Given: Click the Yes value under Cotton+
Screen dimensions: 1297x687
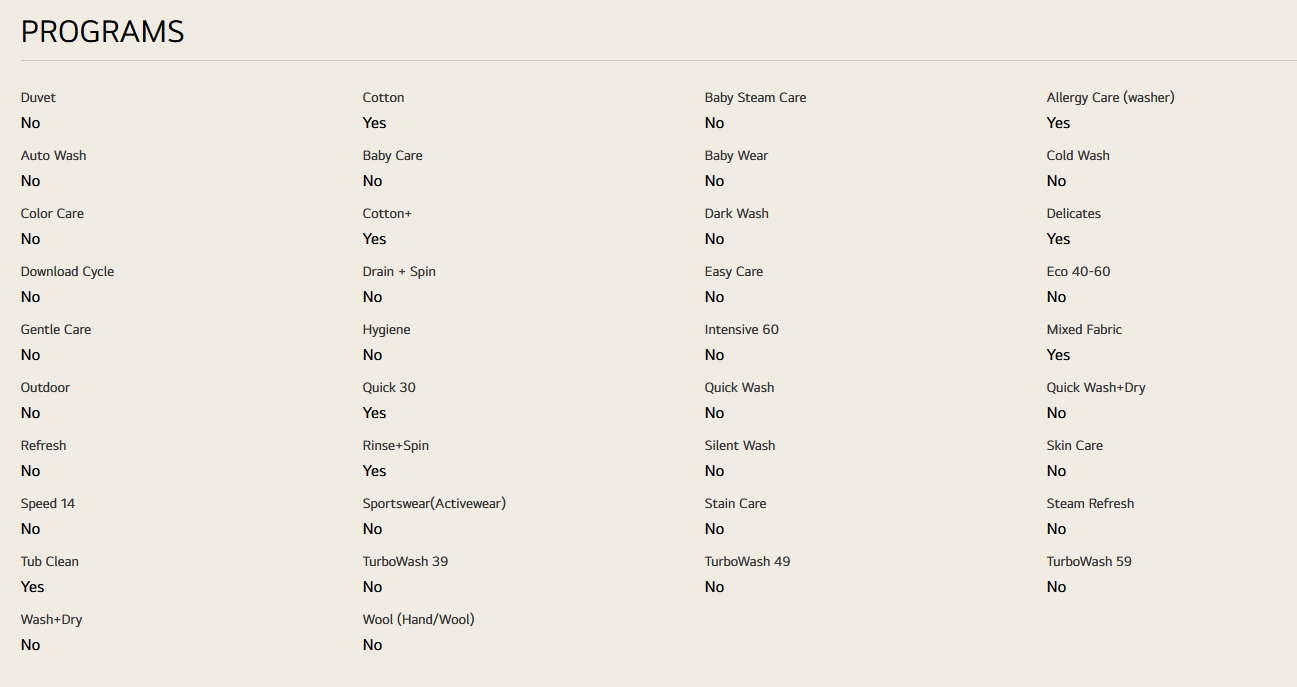Looking at the screenshot, I should (374, 239).
